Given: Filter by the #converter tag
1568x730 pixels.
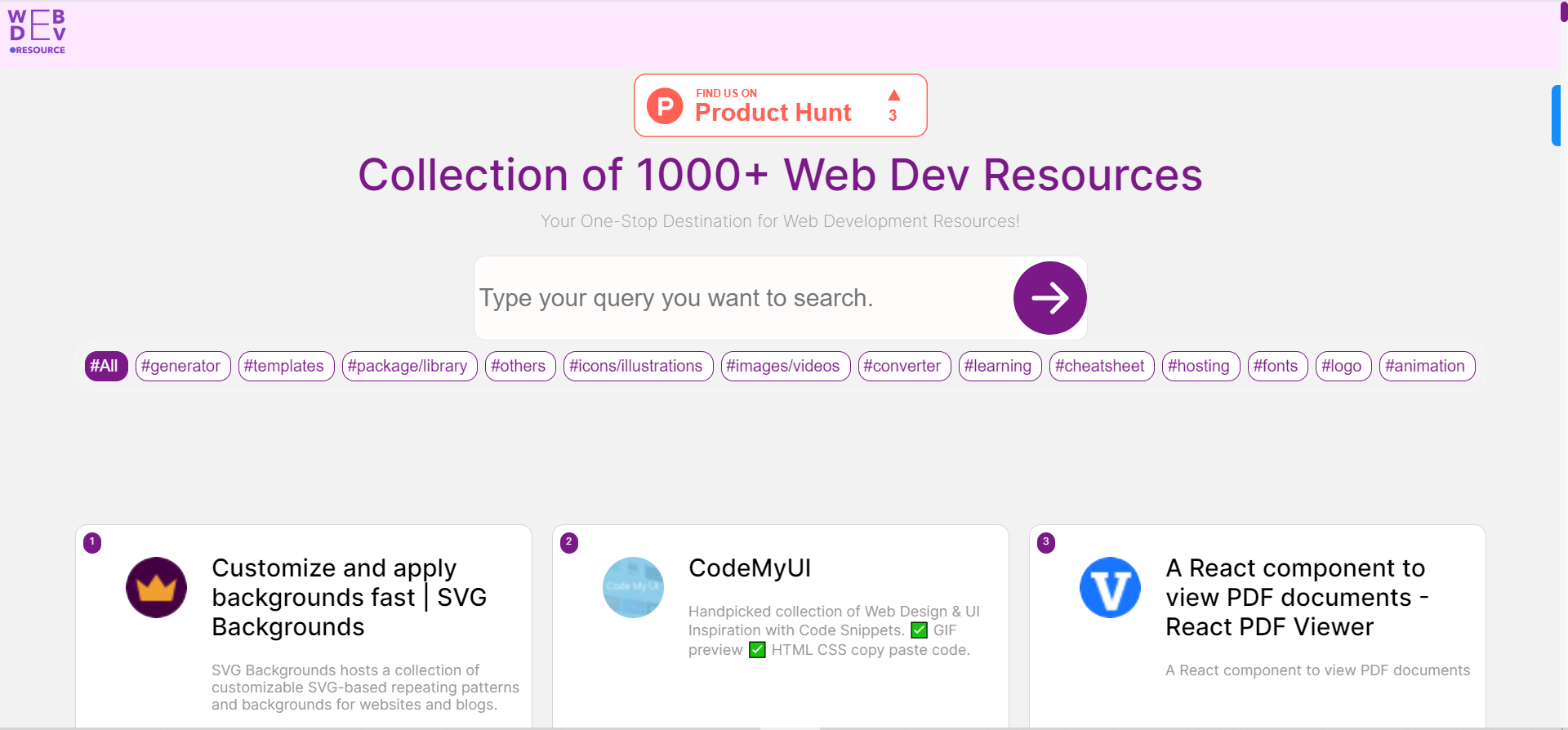Looking at the screenshot, I should pyautogui.click(x=904, y=366).
